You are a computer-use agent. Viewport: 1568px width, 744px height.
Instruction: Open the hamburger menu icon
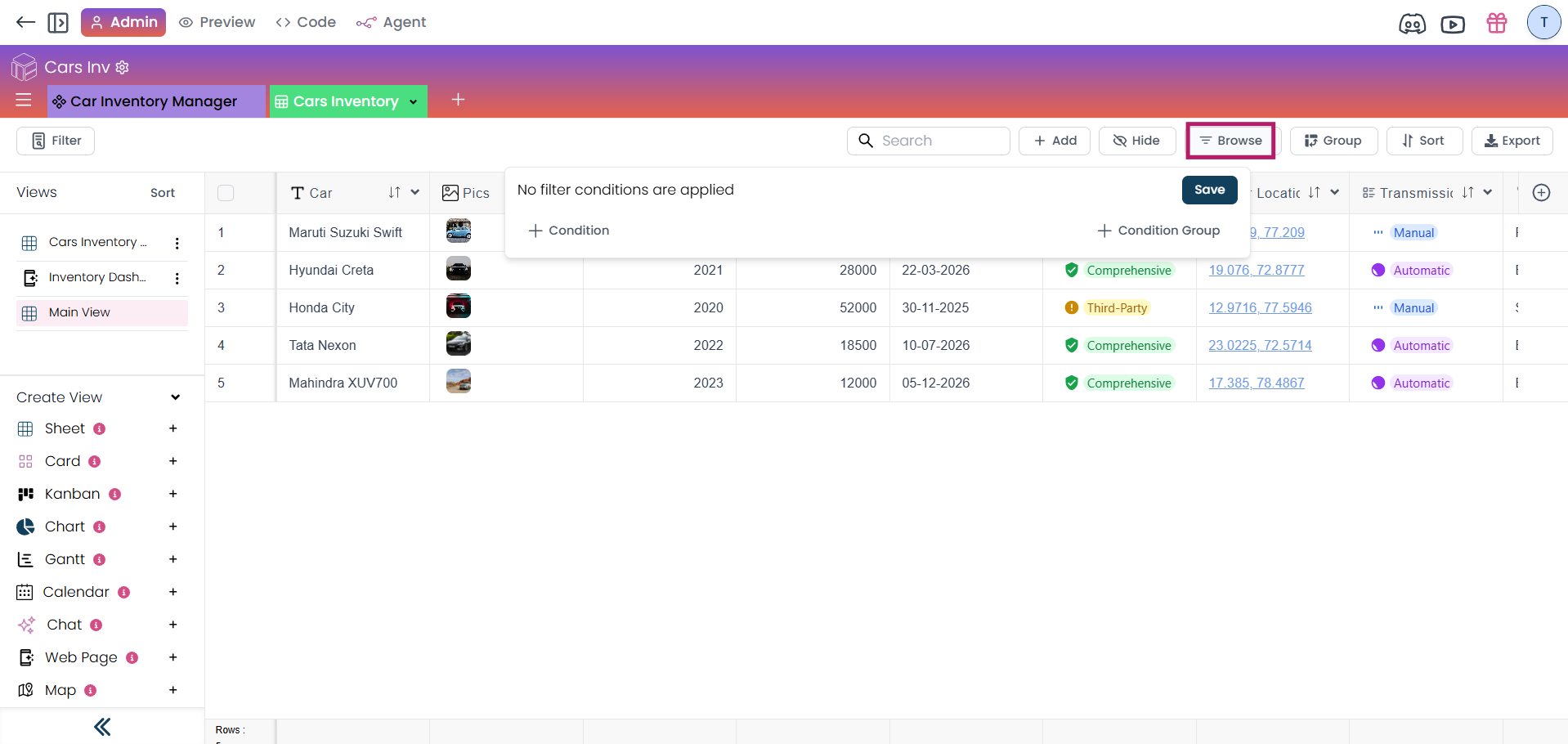[x=24, y=100]
